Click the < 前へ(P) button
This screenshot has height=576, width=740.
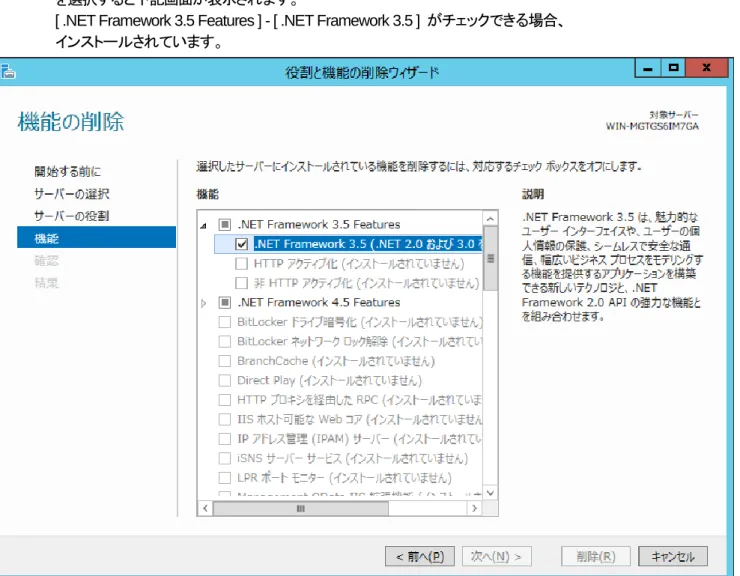coord(420,556)
